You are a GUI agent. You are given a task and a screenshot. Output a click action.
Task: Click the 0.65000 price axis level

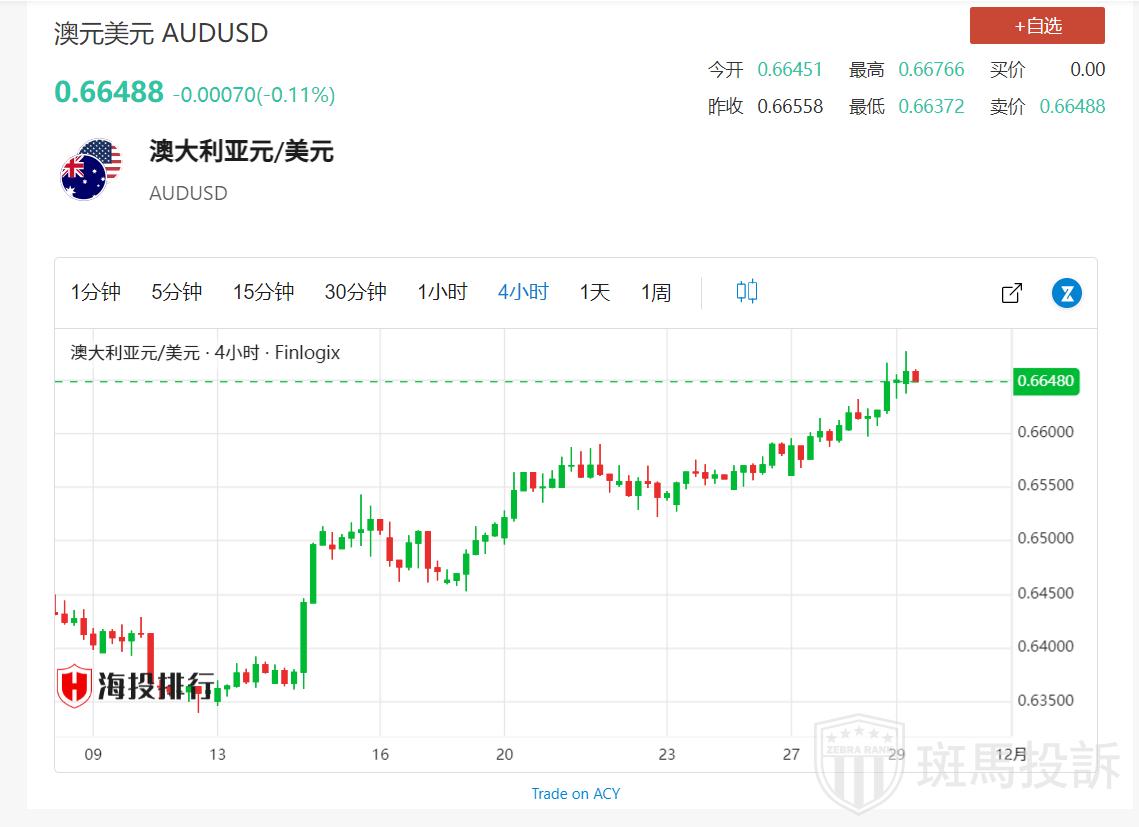(1045, 539)
